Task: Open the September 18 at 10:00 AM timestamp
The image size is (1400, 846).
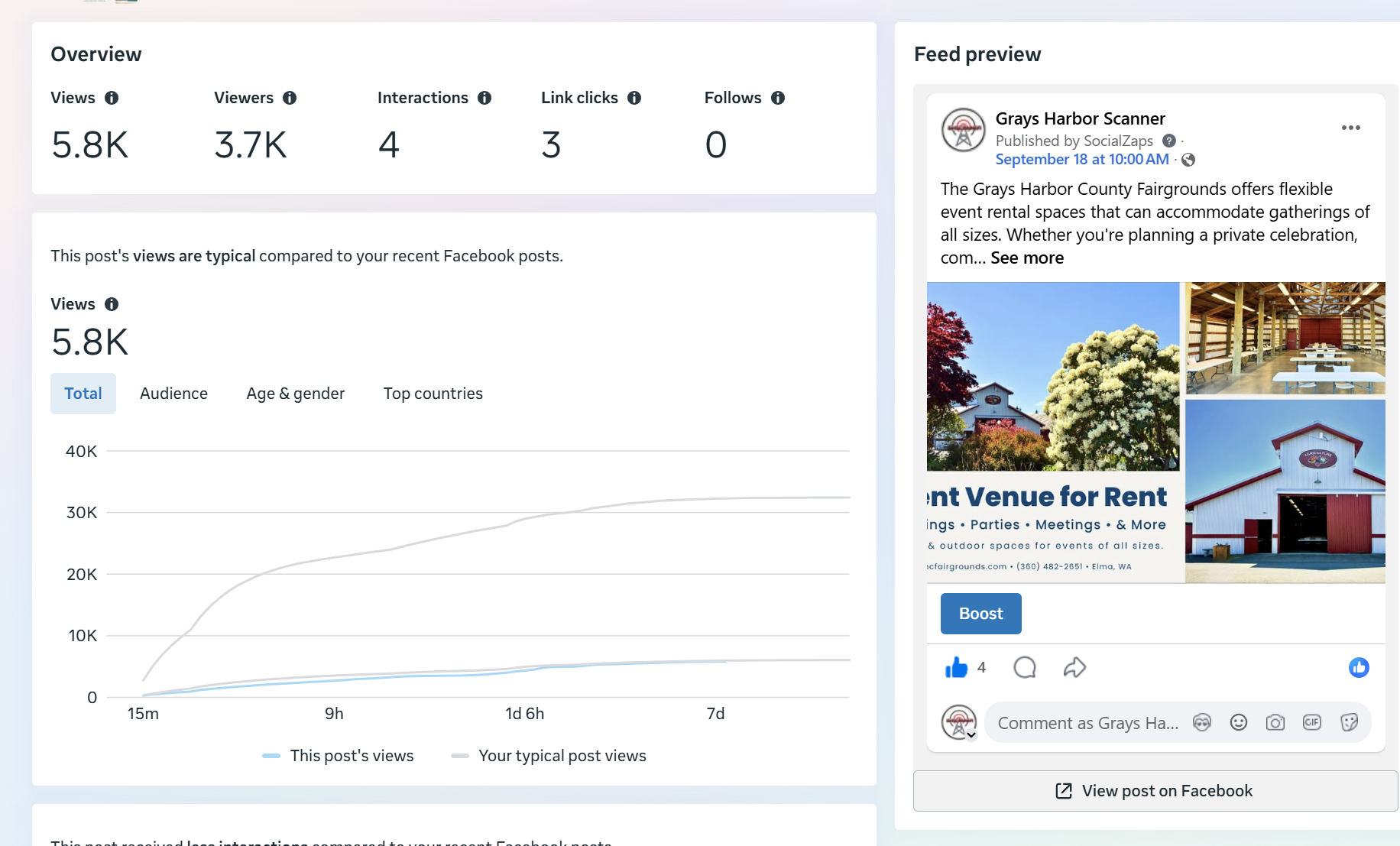Action: pyautogui.click(x=1082, y=160)
